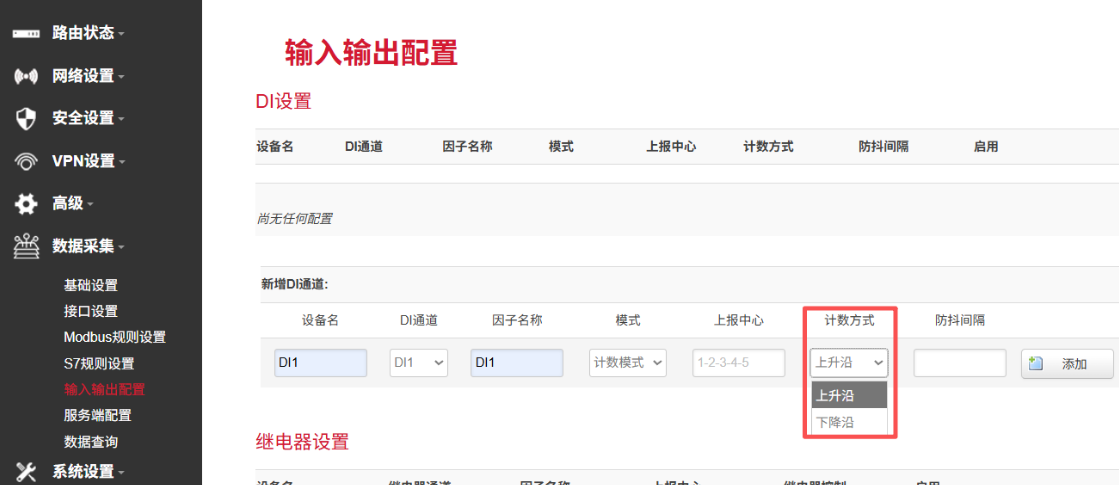The image size is (1119, 485).
Task: Click the network settings wireless icon
Action: coord(26,76)
